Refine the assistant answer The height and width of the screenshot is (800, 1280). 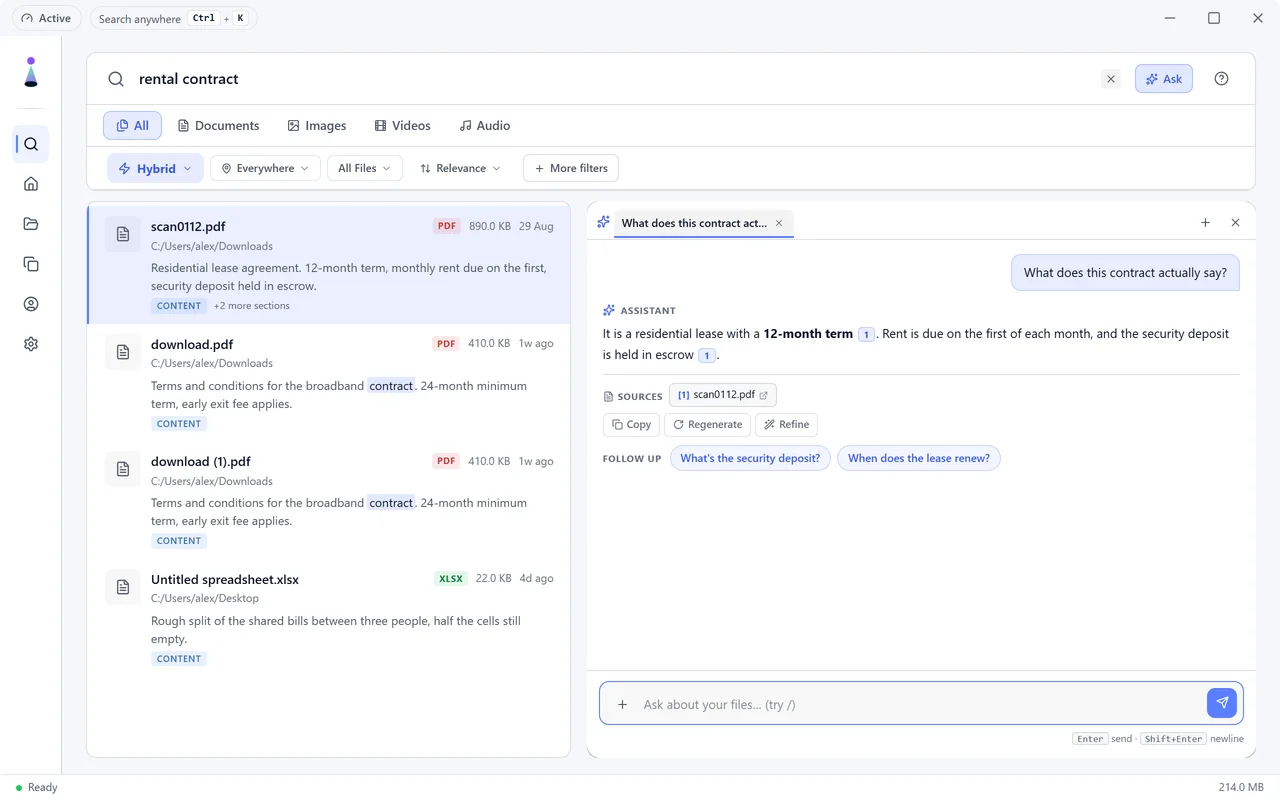pos(786,424)
